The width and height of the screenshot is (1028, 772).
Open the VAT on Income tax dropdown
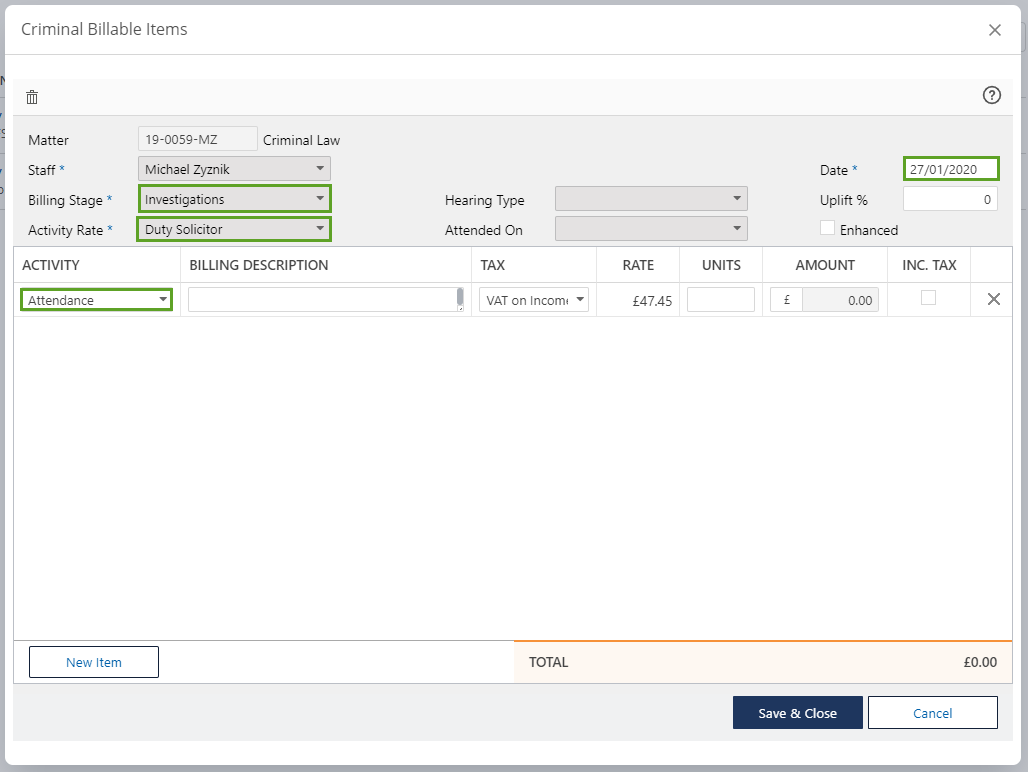point(534,300)
